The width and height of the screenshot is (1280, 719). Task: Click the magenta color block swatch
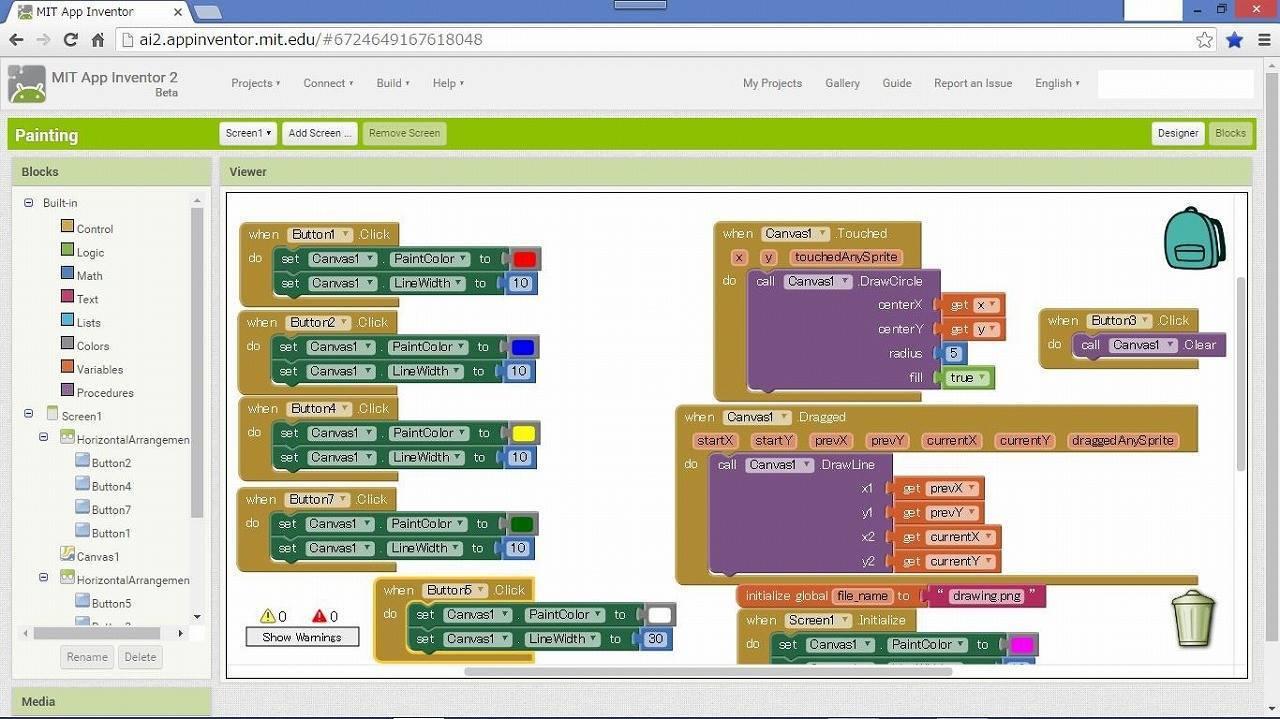[x=1021, y=645]
